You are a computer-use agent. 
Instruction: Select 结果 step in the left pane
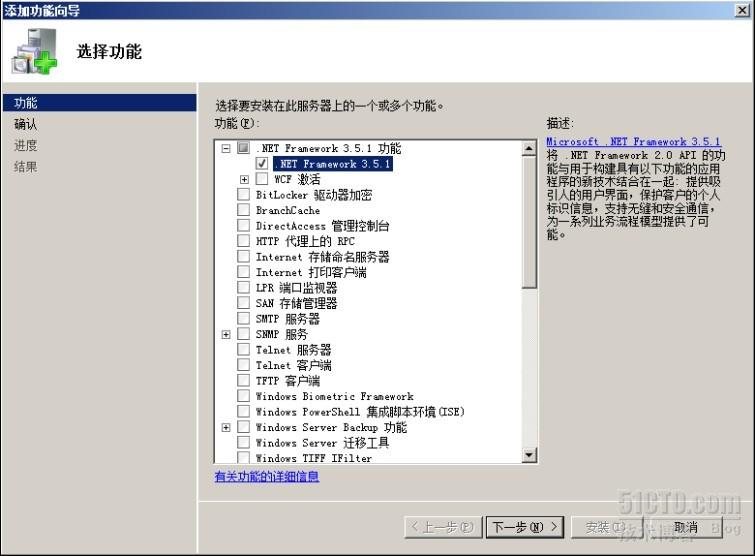(26, 167)
